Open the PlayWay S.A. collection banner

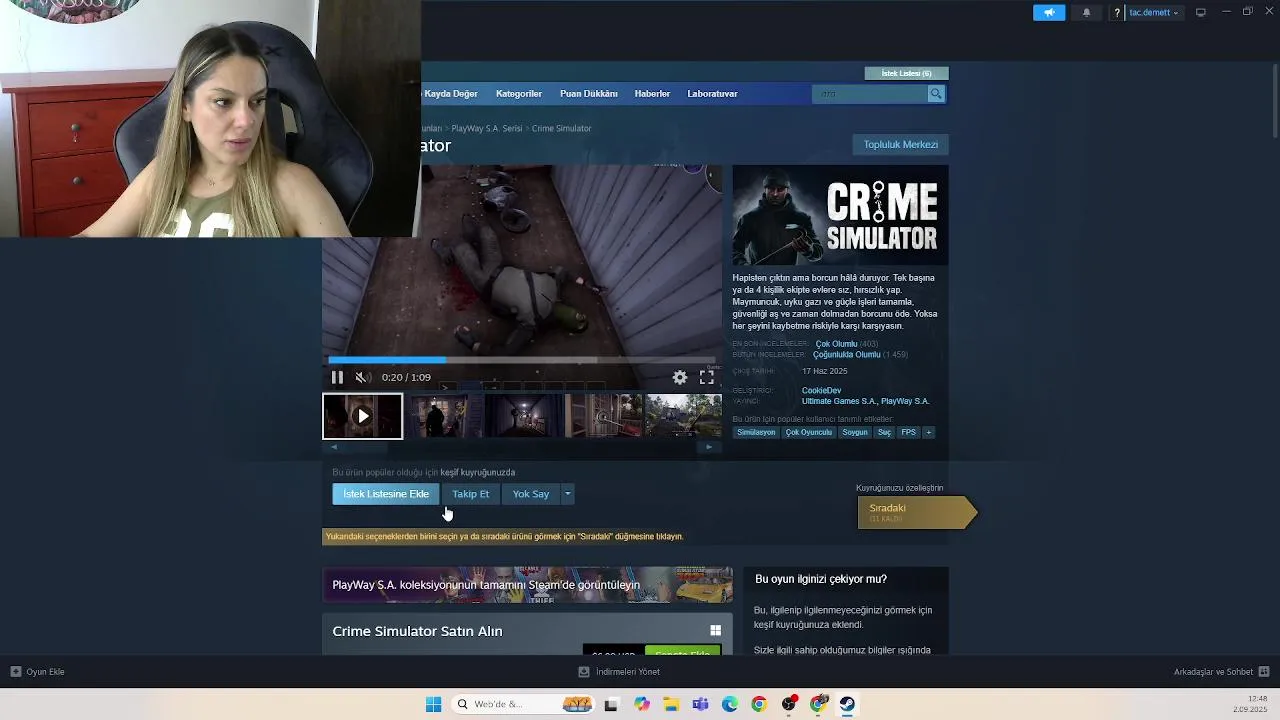point(527,585)
